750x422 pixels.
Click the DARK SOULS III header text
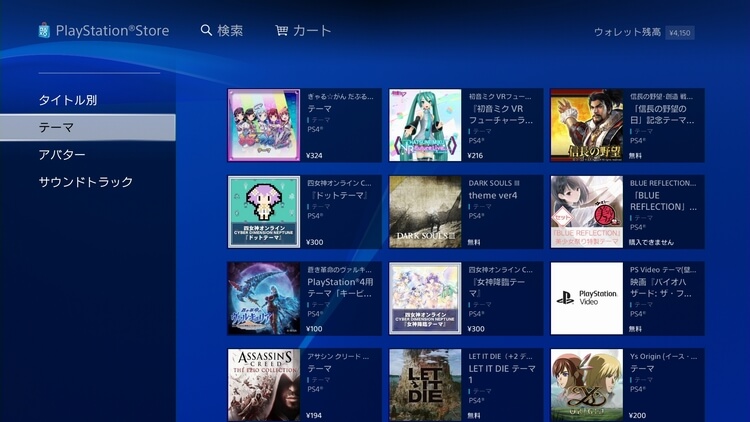click(x=494, y=183)
